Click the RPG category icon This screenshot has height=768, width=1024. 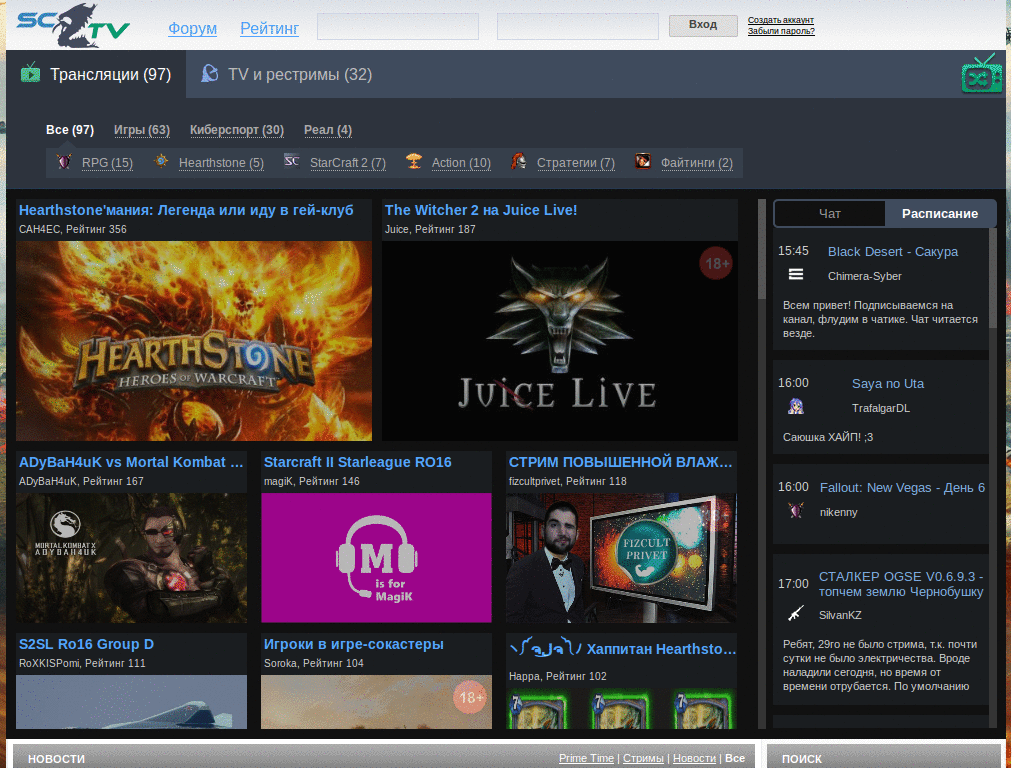click(x=65, y=162)
